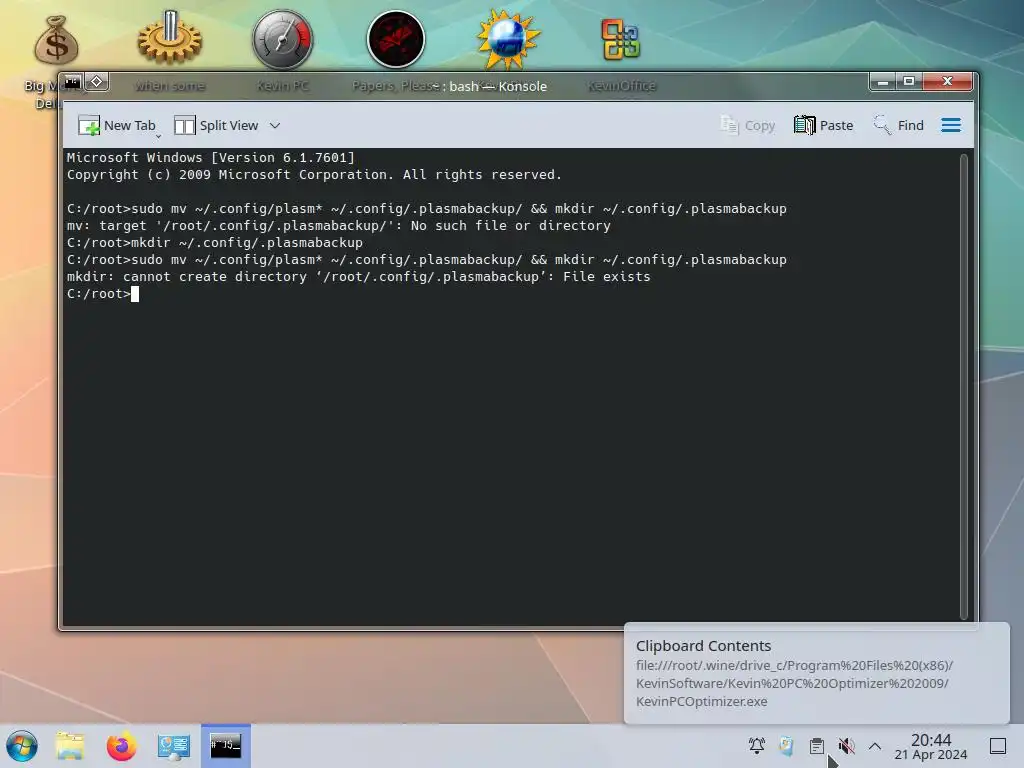The image size is (1024, 768).
Task: Click the terminal scrollbar
Action: click(x=964, y=385)
